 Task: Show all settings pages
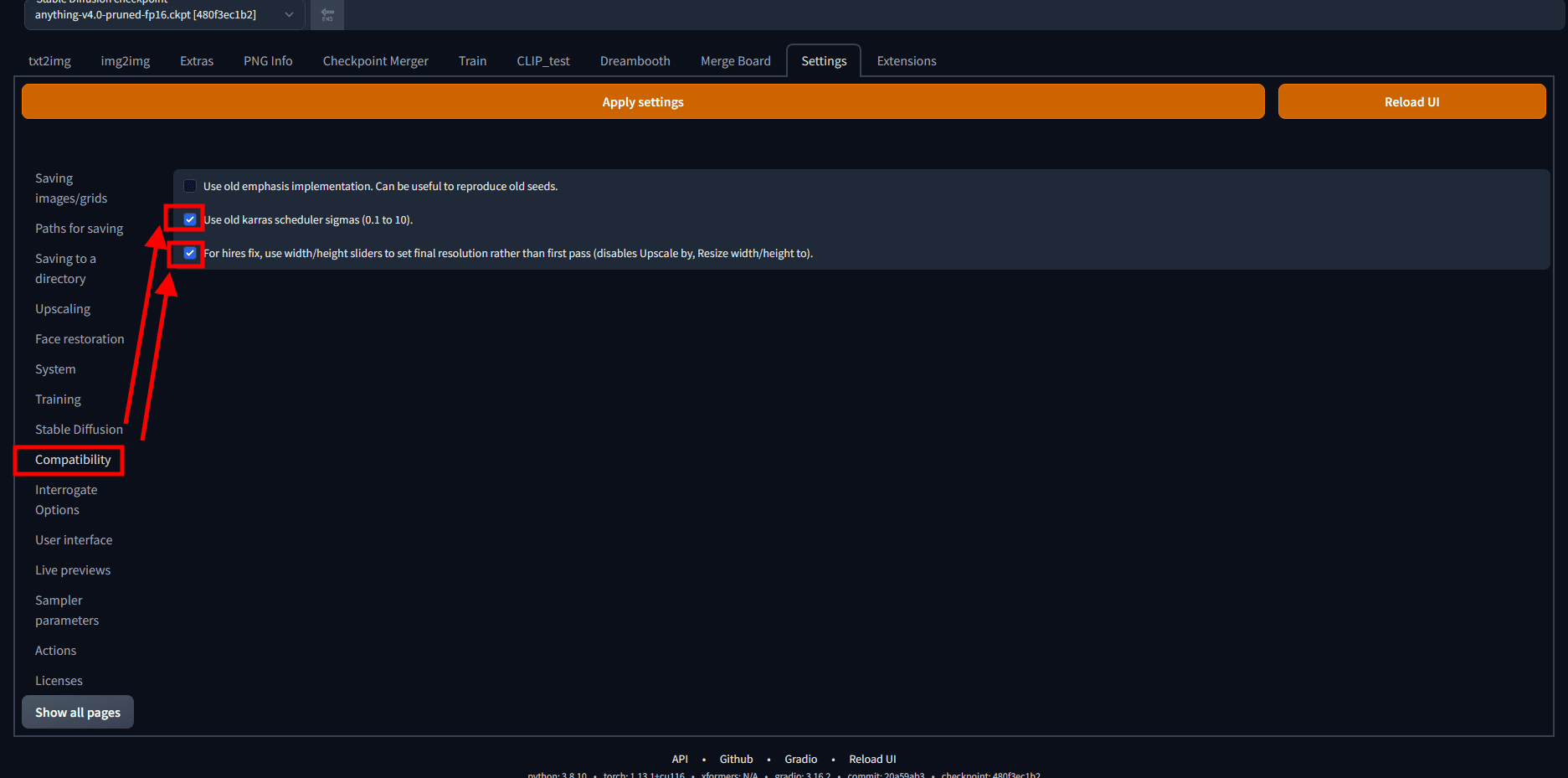click(x=78, y=712)
